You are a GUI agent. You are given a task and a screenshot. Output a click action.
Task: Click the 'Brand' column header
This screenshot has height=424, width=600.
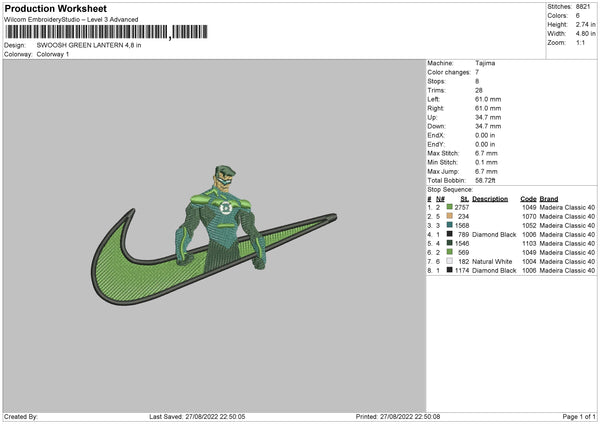(549, 199)
